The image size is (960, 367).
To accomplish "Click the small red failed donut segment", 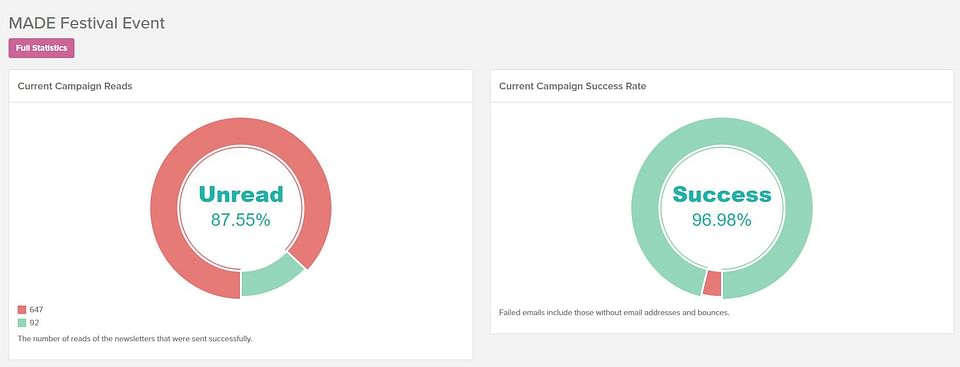I will click(x=713, y=284).
